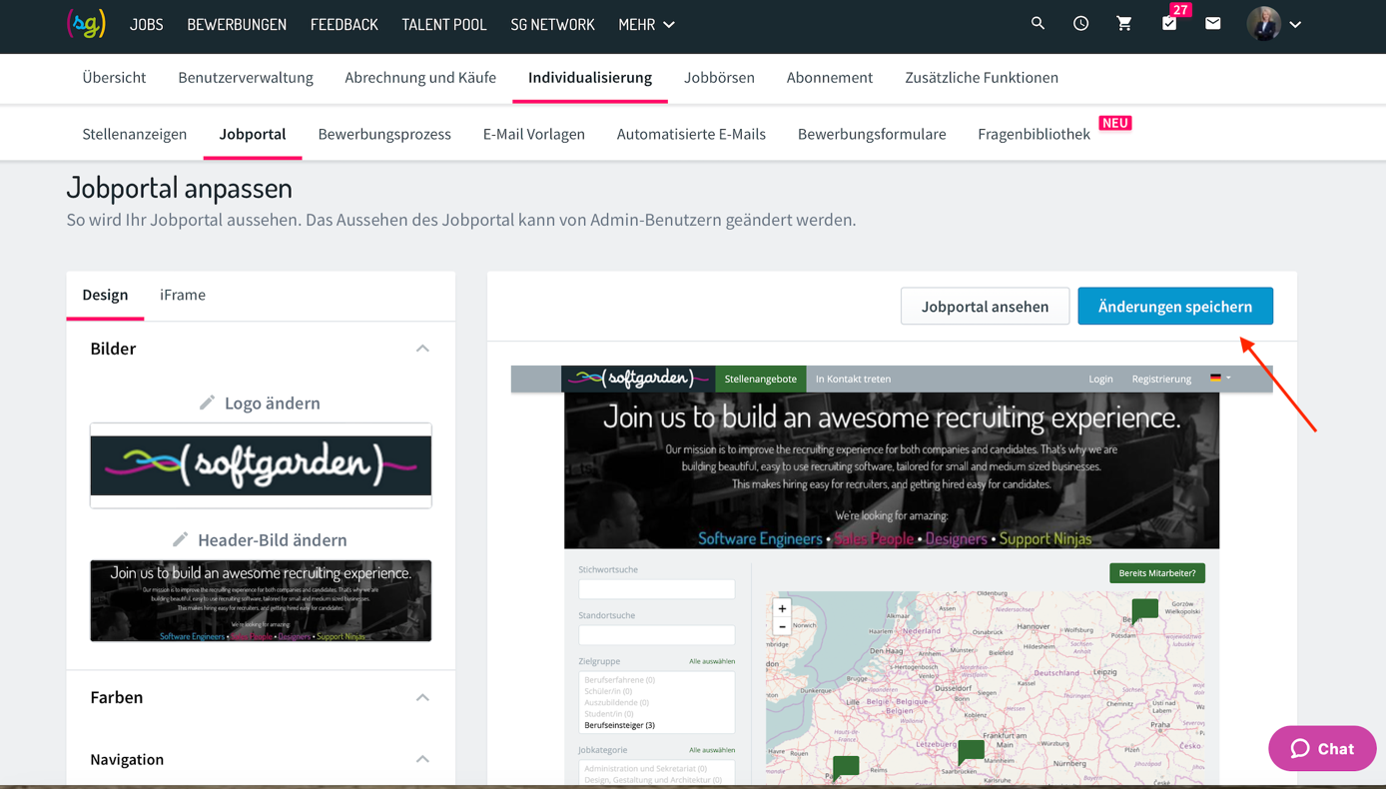Image resolution: width=1390 pixels, height=794 pixels.
Task: Click the Bereits Mitarbeiter? button
Action: pyautogui.click(x=1161, y=575)
